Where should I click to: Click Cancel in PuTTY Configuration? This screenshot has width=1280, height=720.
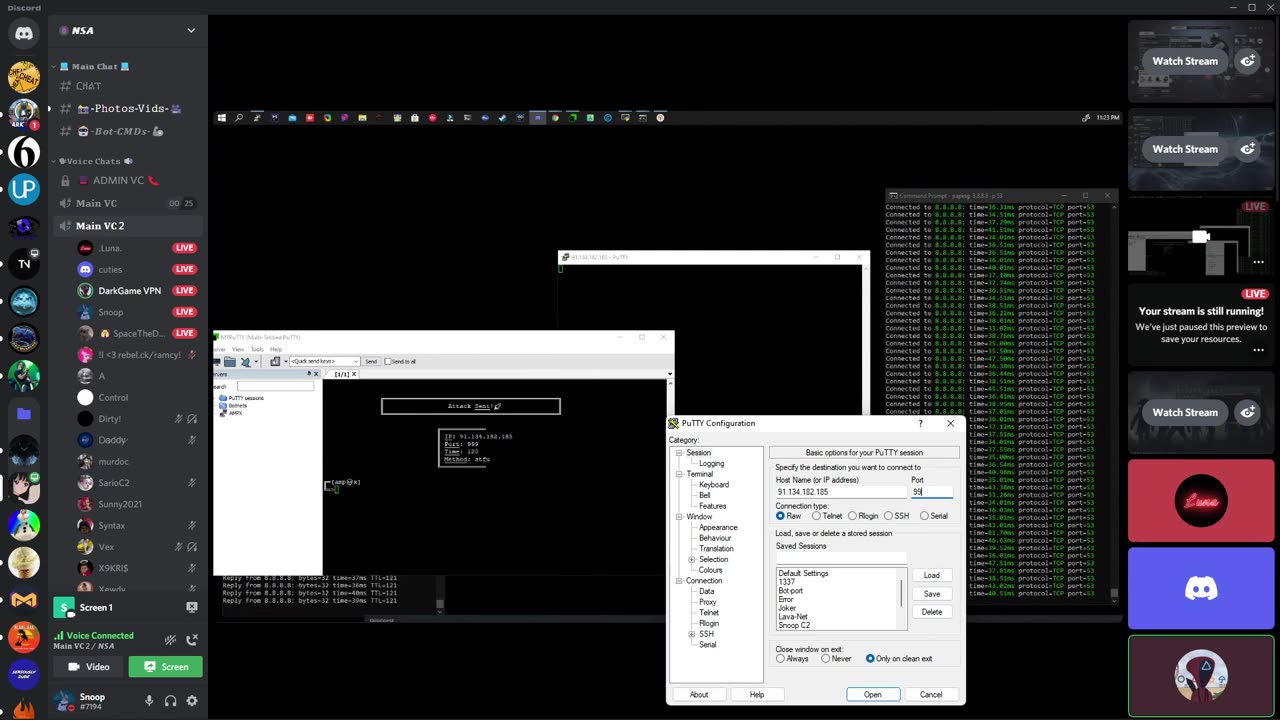click(x=931, y=694)
